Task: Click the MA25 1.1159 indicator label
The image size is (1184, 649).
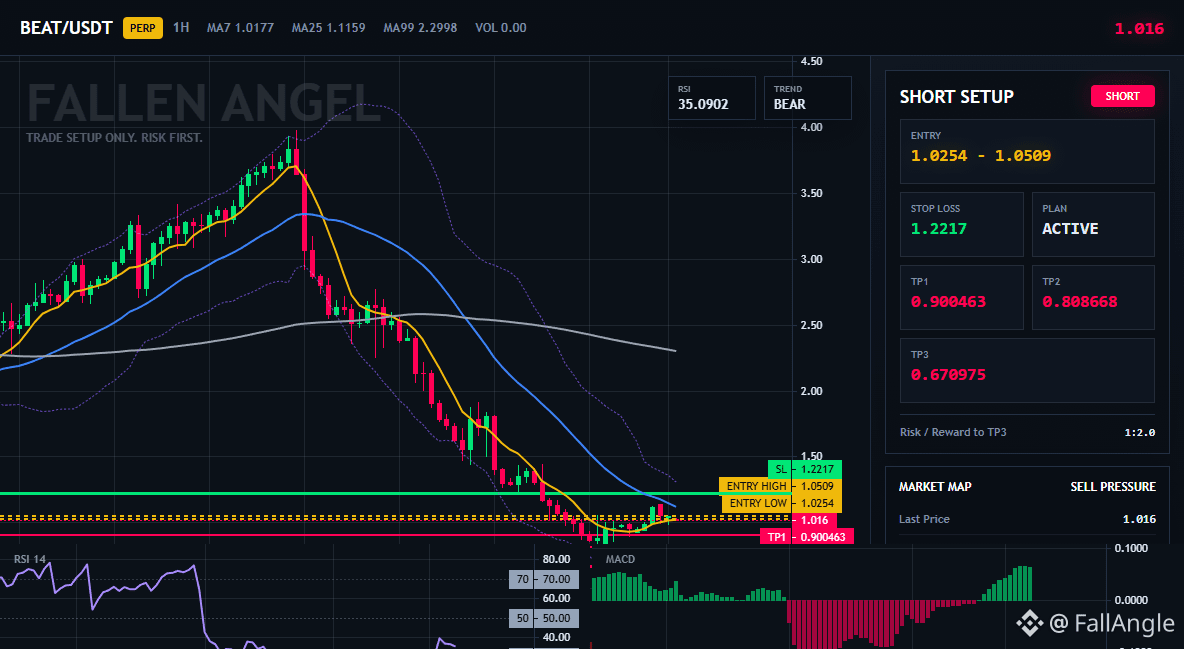Action: [x=328, y=28]
